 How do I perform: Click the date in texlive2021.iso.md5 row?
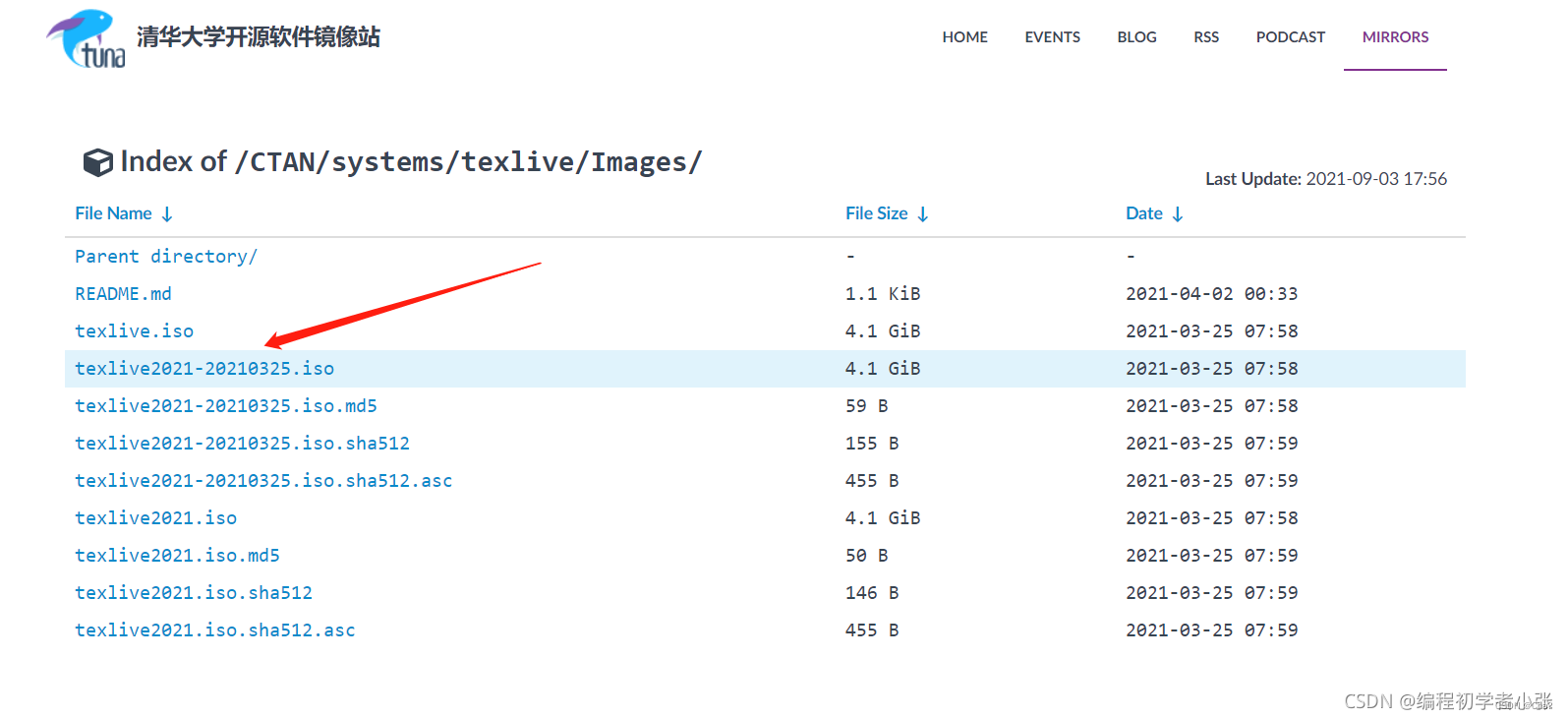(x=1212, y=556)
